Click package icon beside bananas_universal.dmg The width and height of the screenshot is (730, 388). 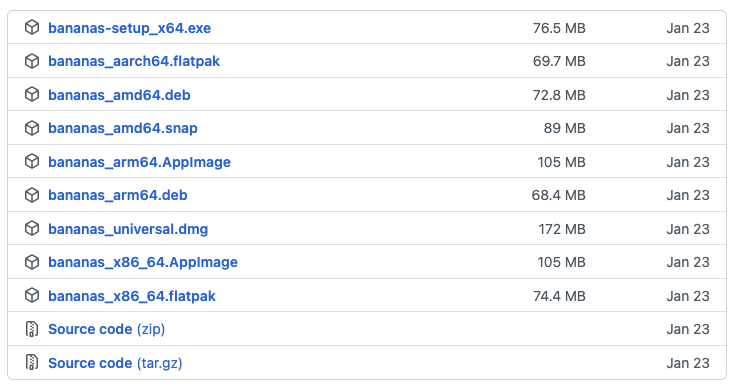click(32, 229)
